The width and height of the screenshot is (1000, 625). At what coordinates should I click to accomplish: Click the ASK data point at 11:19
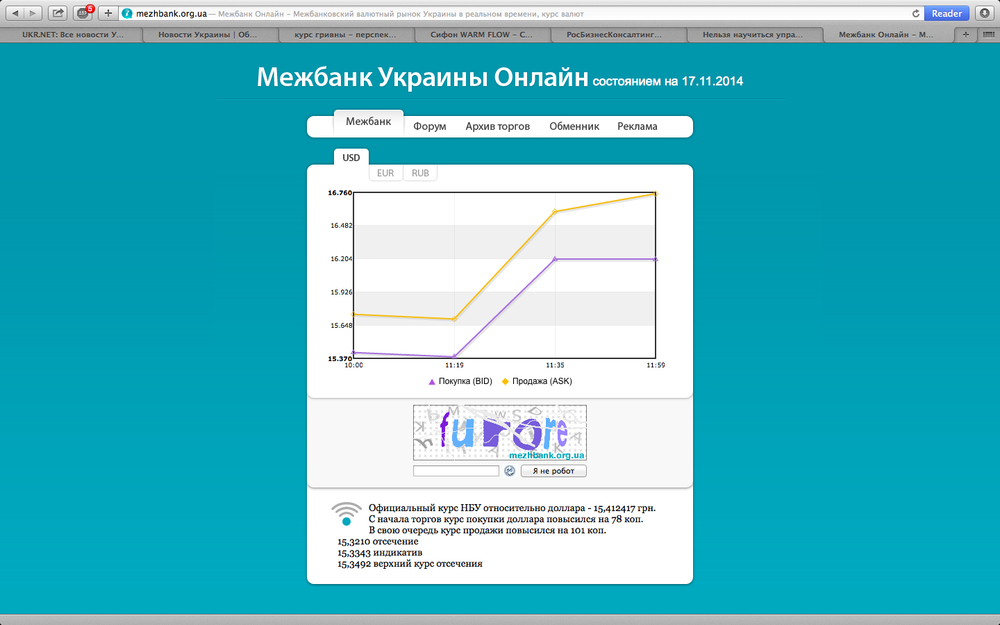point(454,319)
